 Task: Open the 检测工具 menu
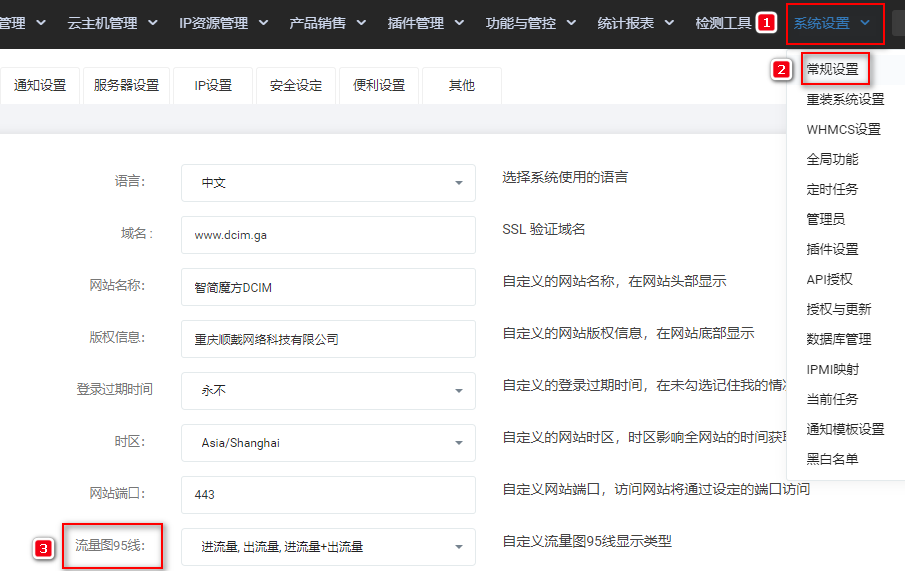coord(723,23)
